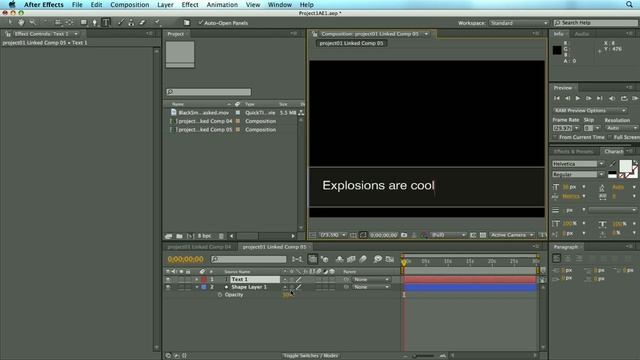The height and width of the screenshot is (360, 640).
Task: Click the project01 Linked Comp 05 breadcrumb
Action: coord(351,43)
